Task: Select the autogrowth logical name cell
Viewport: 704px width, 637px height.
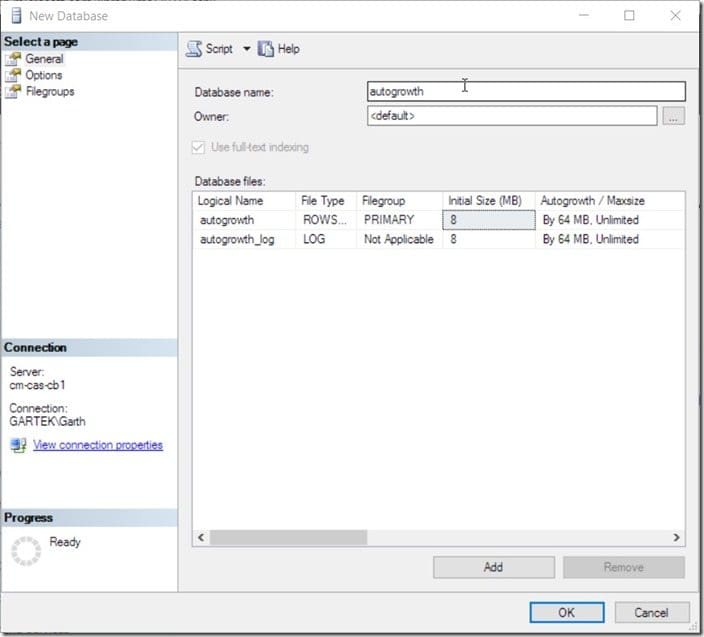Action: click(x=244, y=220)
